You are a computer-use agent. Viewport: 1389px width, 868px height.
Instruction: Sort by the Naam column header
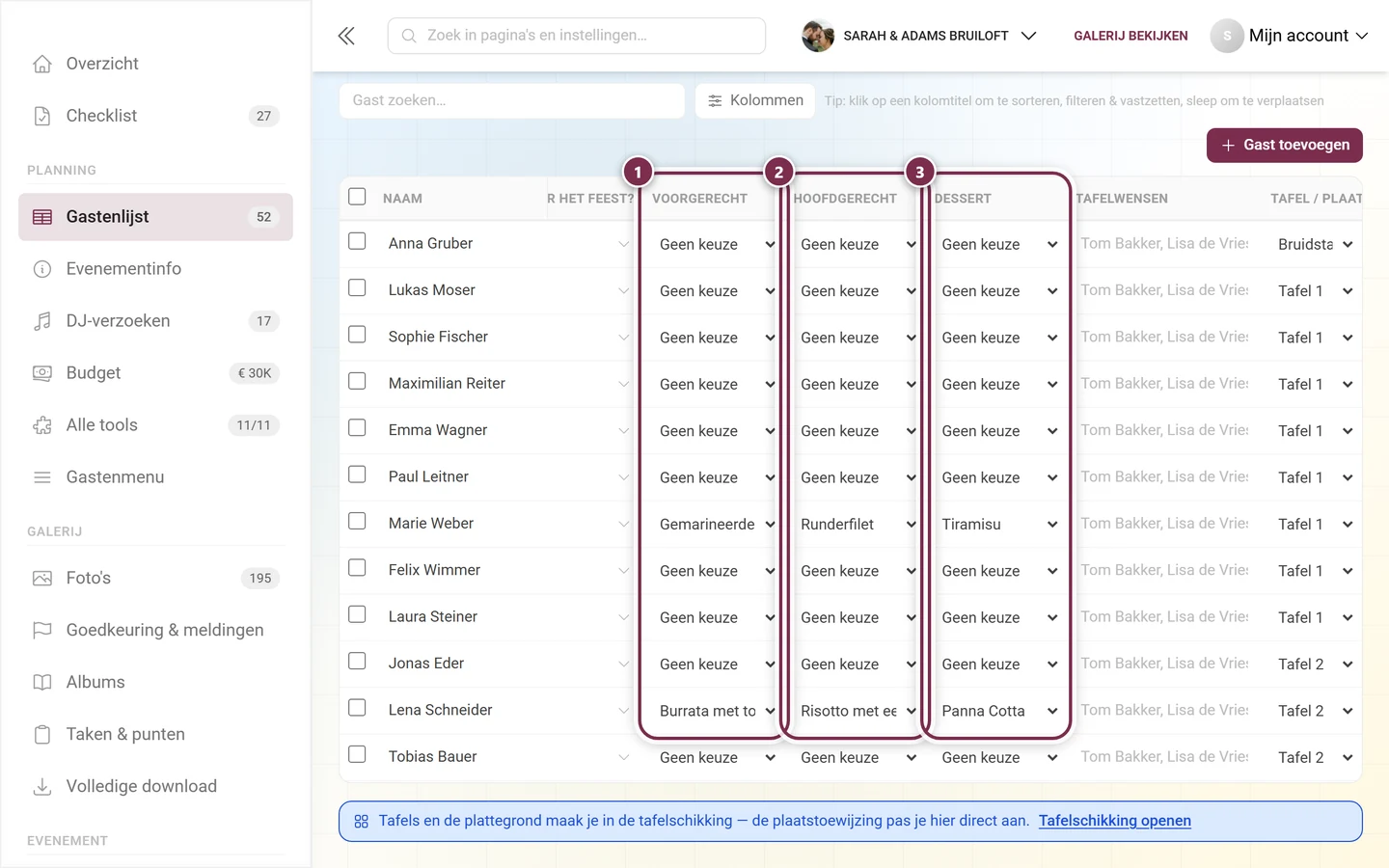coord(402,199)
